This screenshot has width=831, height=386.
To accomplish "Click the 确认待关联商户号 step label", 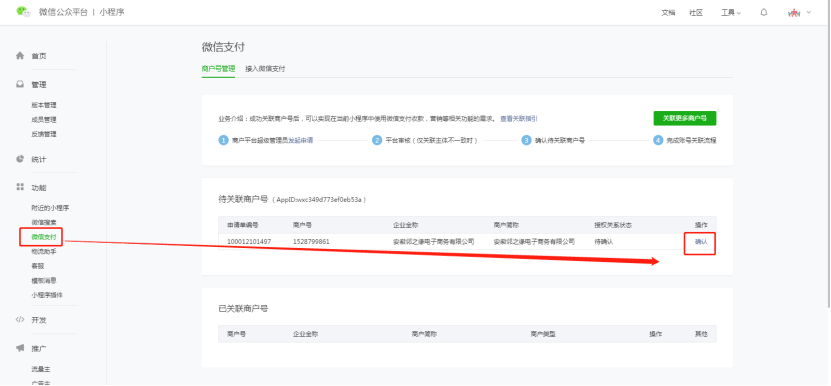I will click(x=560, y=141).
